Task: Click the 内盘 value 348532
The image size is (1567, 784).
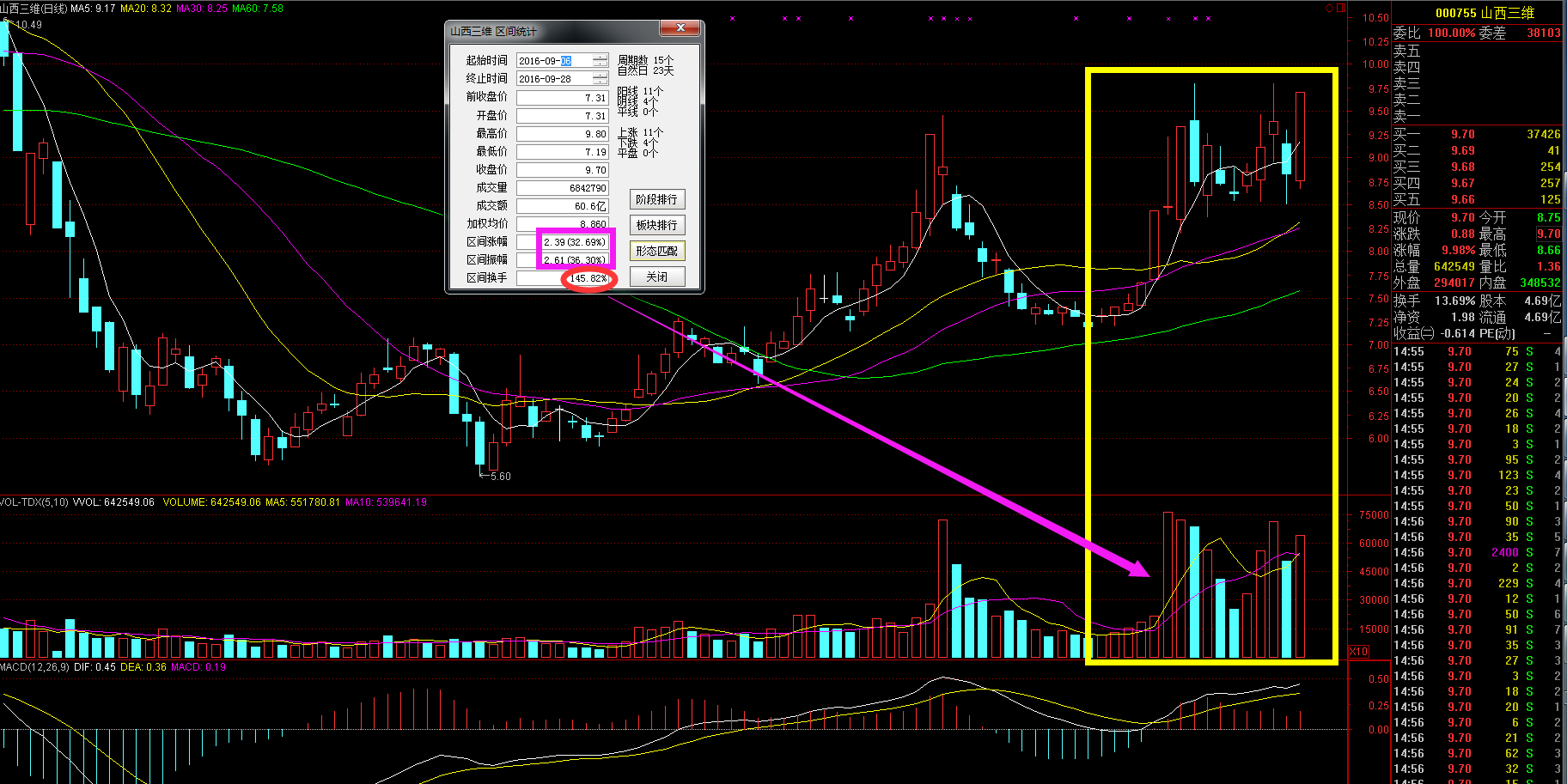Action: tap(1540, 283)
